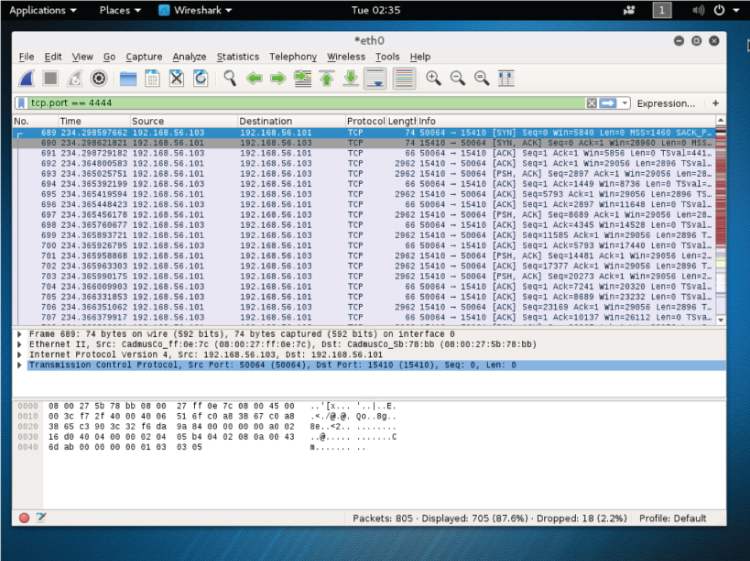750x561 pixels.
Task: Select packet number 690
Action: [364, 143]
